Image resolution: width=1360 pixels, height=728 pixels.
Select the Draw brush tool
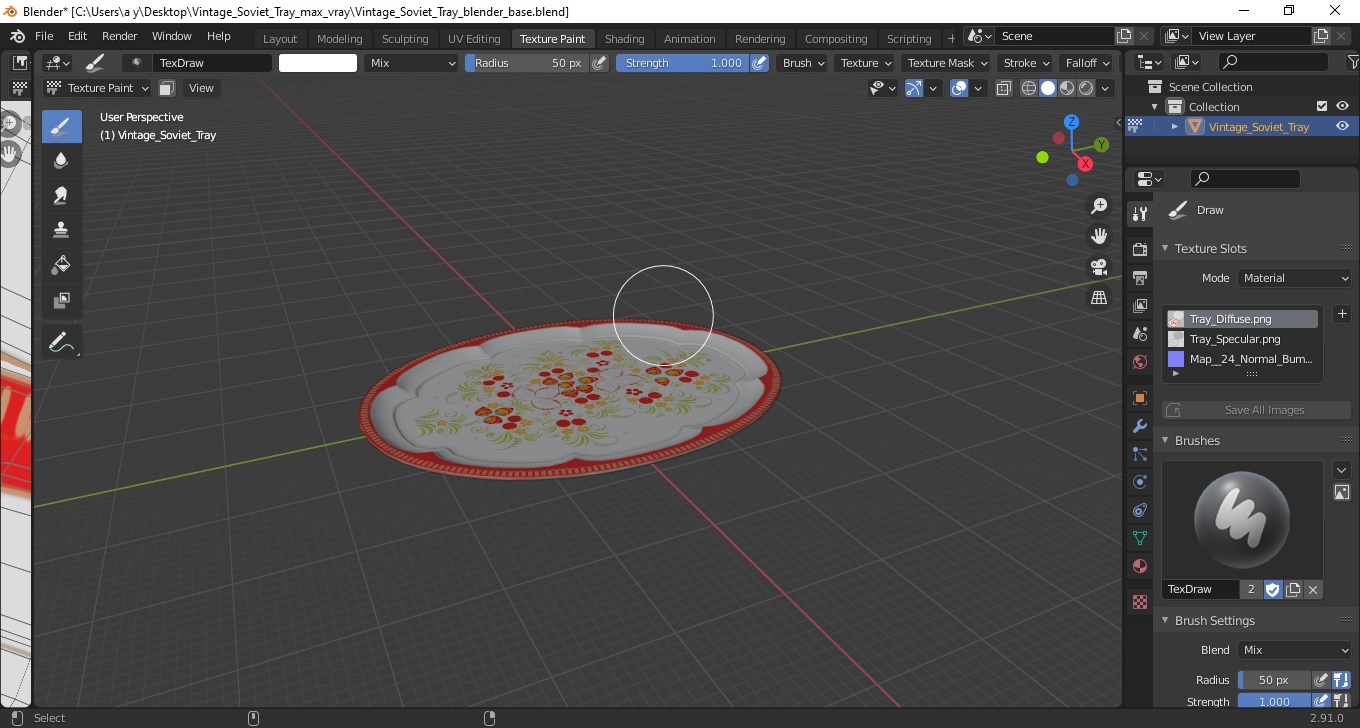click(x=61, y=127)
